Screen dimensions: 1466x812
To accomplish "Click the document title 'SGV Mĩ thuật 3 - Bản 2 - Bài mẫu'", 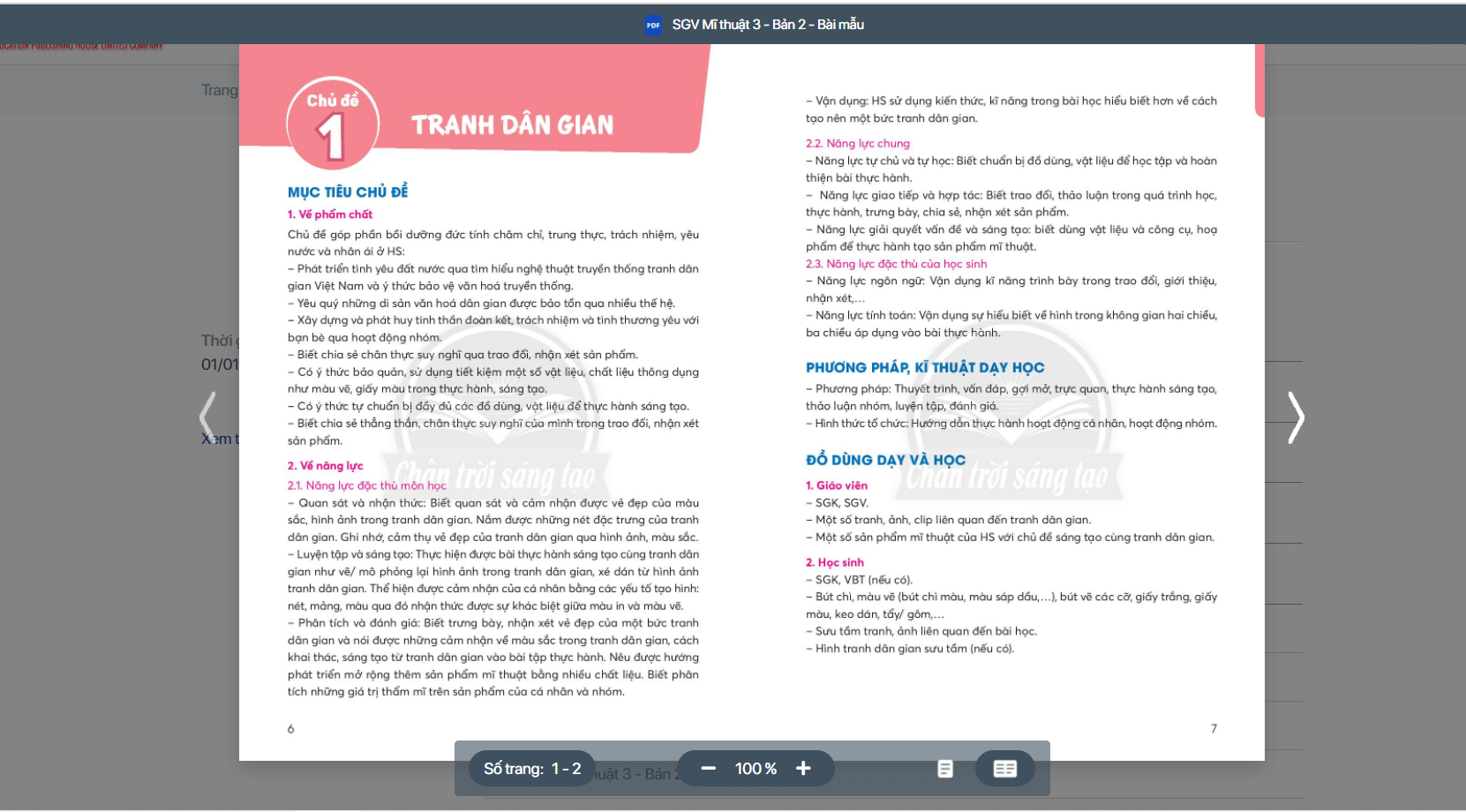I will [768, 25].
